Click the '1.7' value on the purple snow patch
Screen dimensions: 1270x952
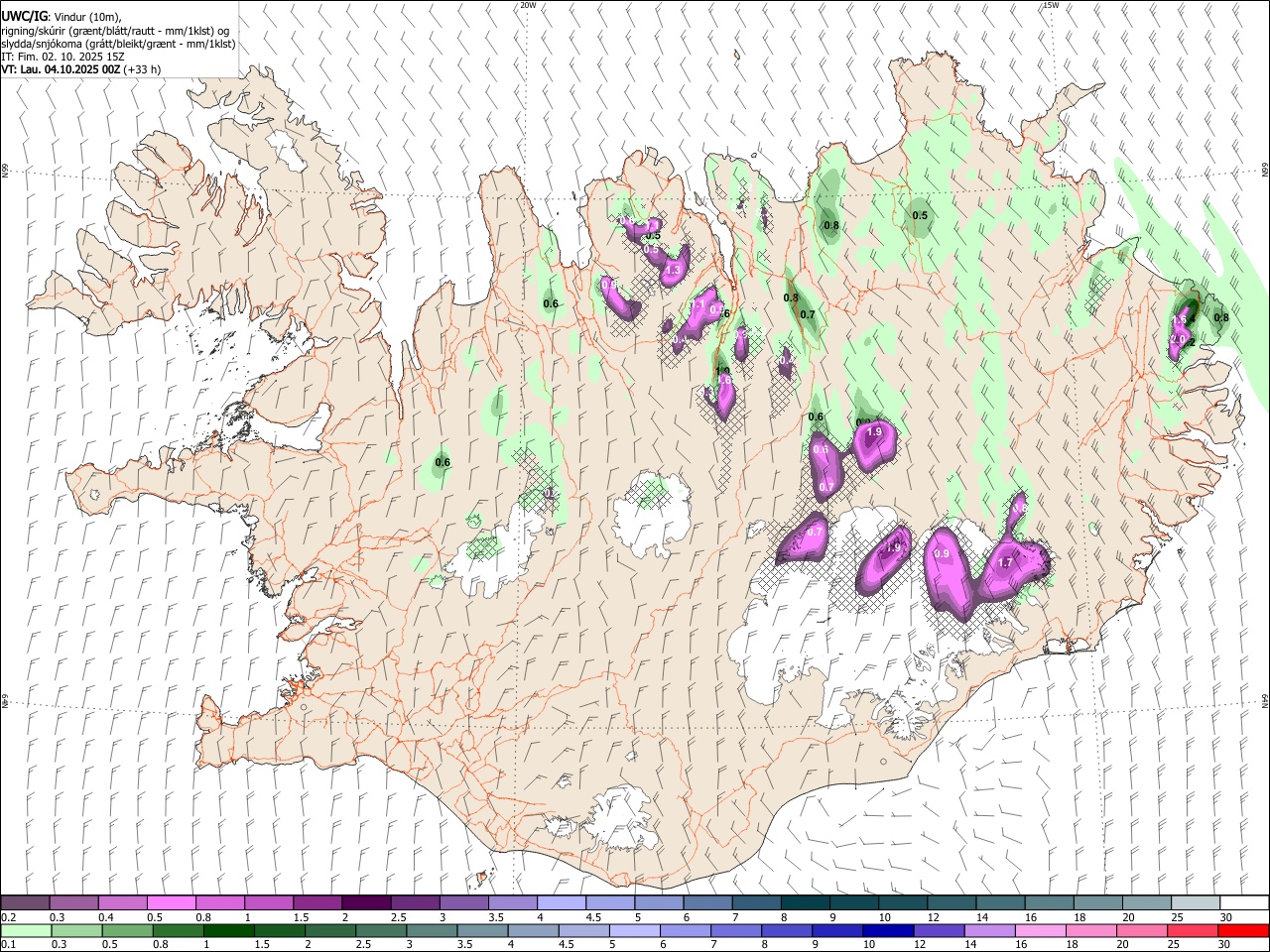(1005, 562)
